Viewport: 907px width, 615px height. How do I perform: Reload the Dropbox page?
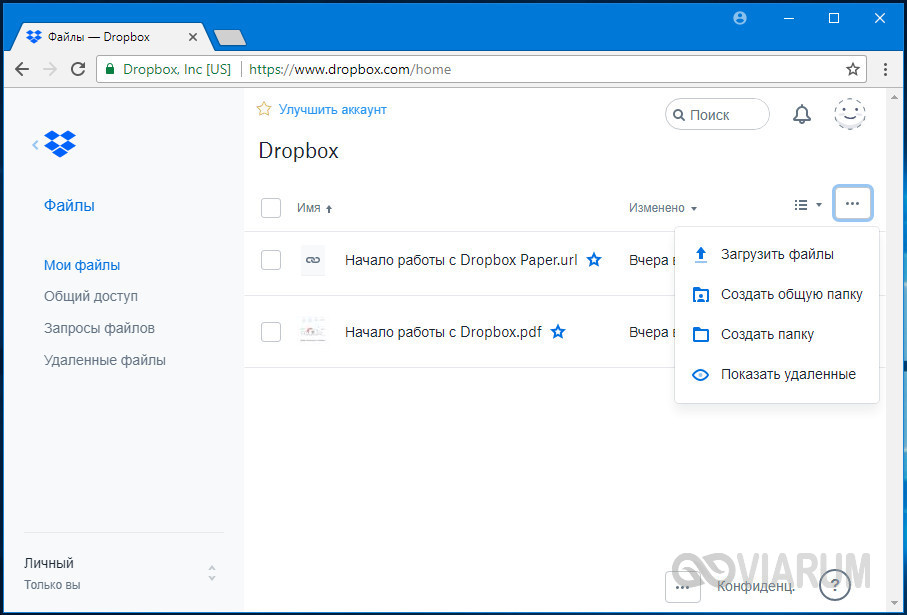pos(78,69)
